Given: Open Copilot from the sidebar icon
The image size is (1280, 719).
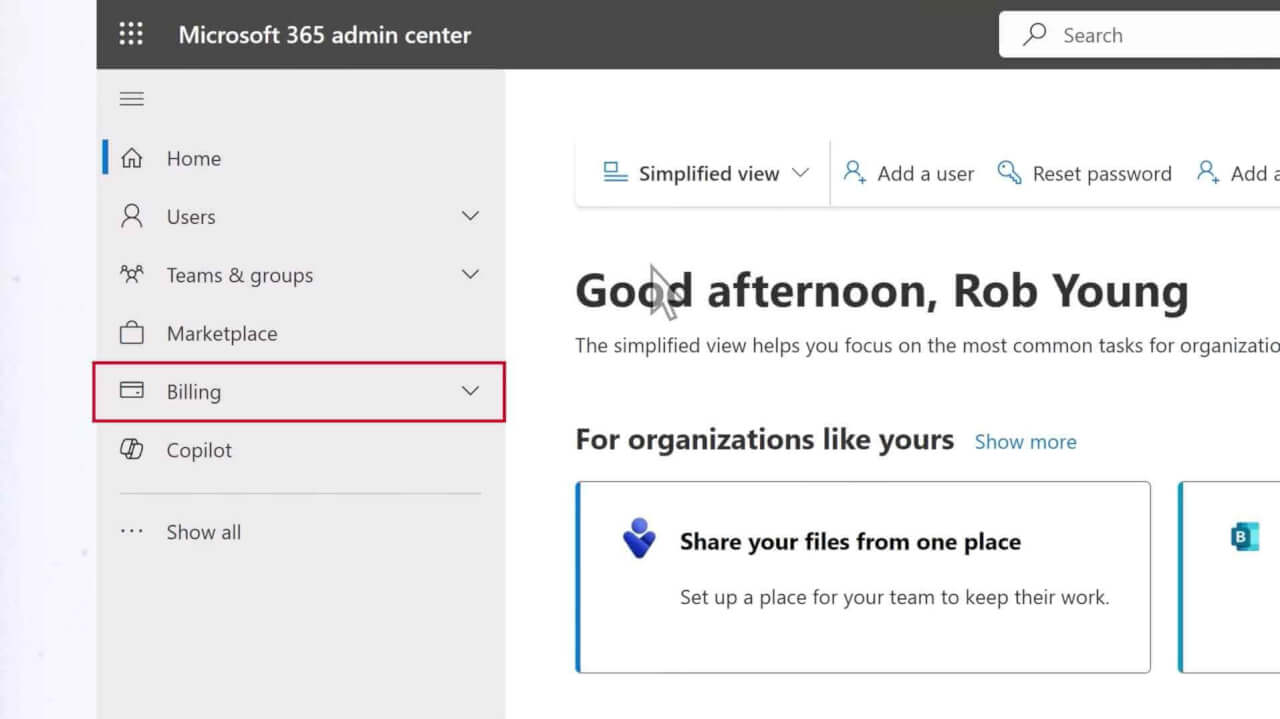Looking at the screenshot, I should [x=131, y=450].
